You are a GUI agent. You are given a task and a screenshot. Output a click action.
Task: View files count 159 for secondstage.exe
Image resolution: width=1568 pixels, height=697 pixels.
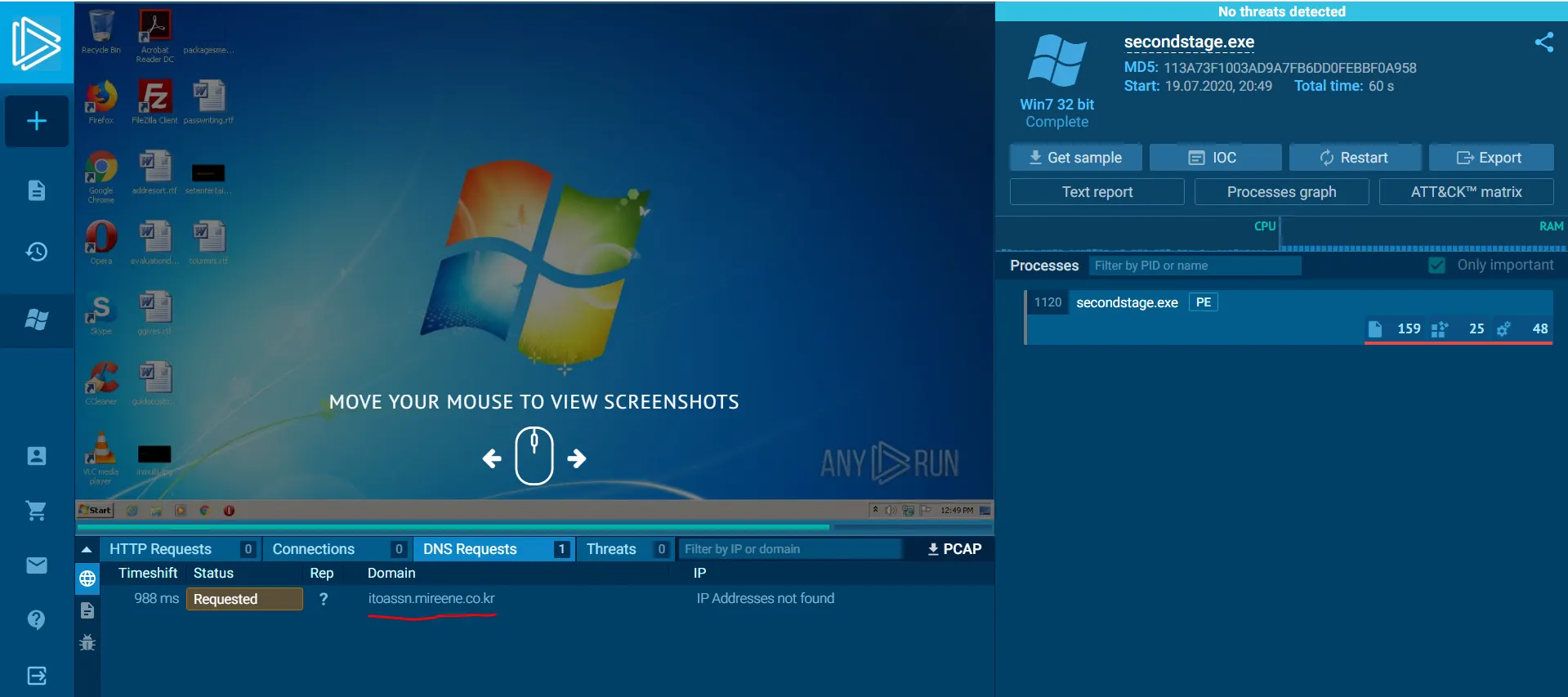[1395, 328]
